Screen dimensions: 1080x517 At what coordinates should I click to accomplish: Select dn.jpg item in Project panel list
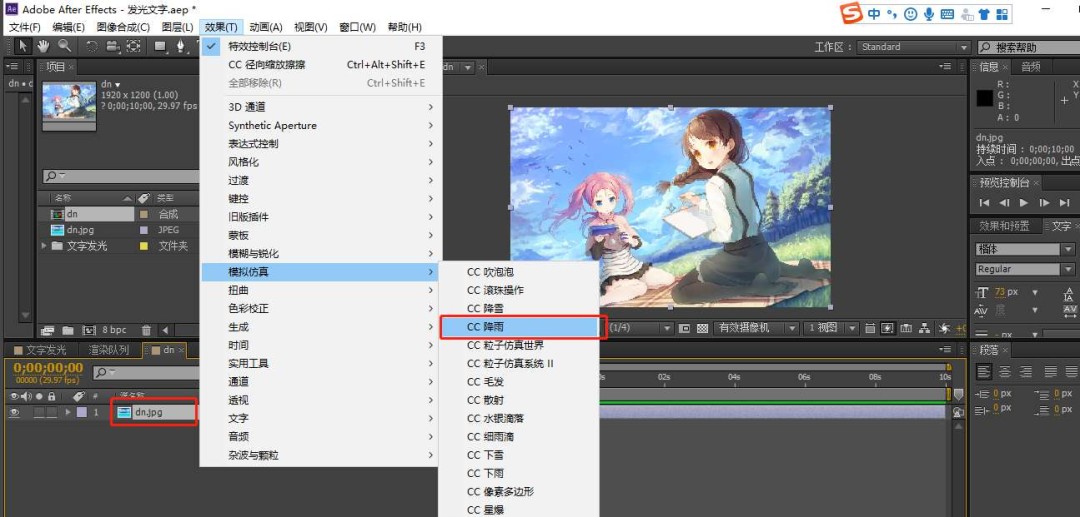[x=81, y=230]
